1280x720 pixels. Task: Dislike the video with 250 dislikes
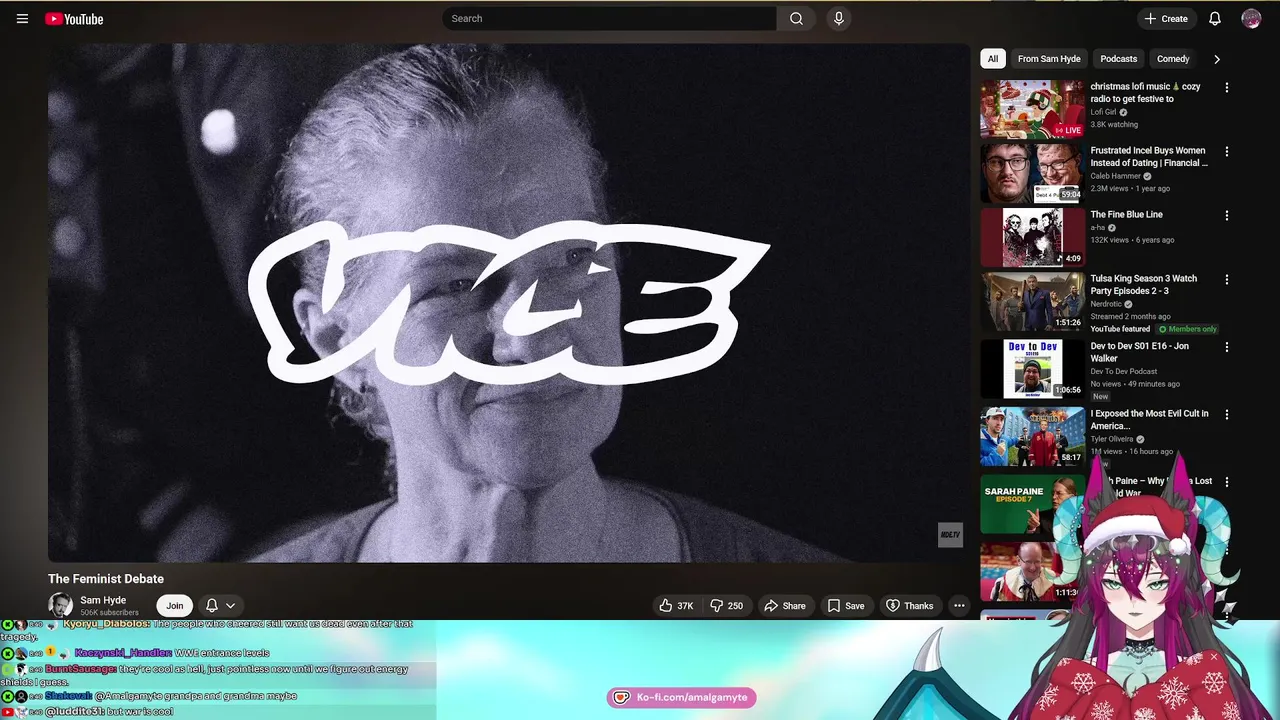tap(727, 605)
